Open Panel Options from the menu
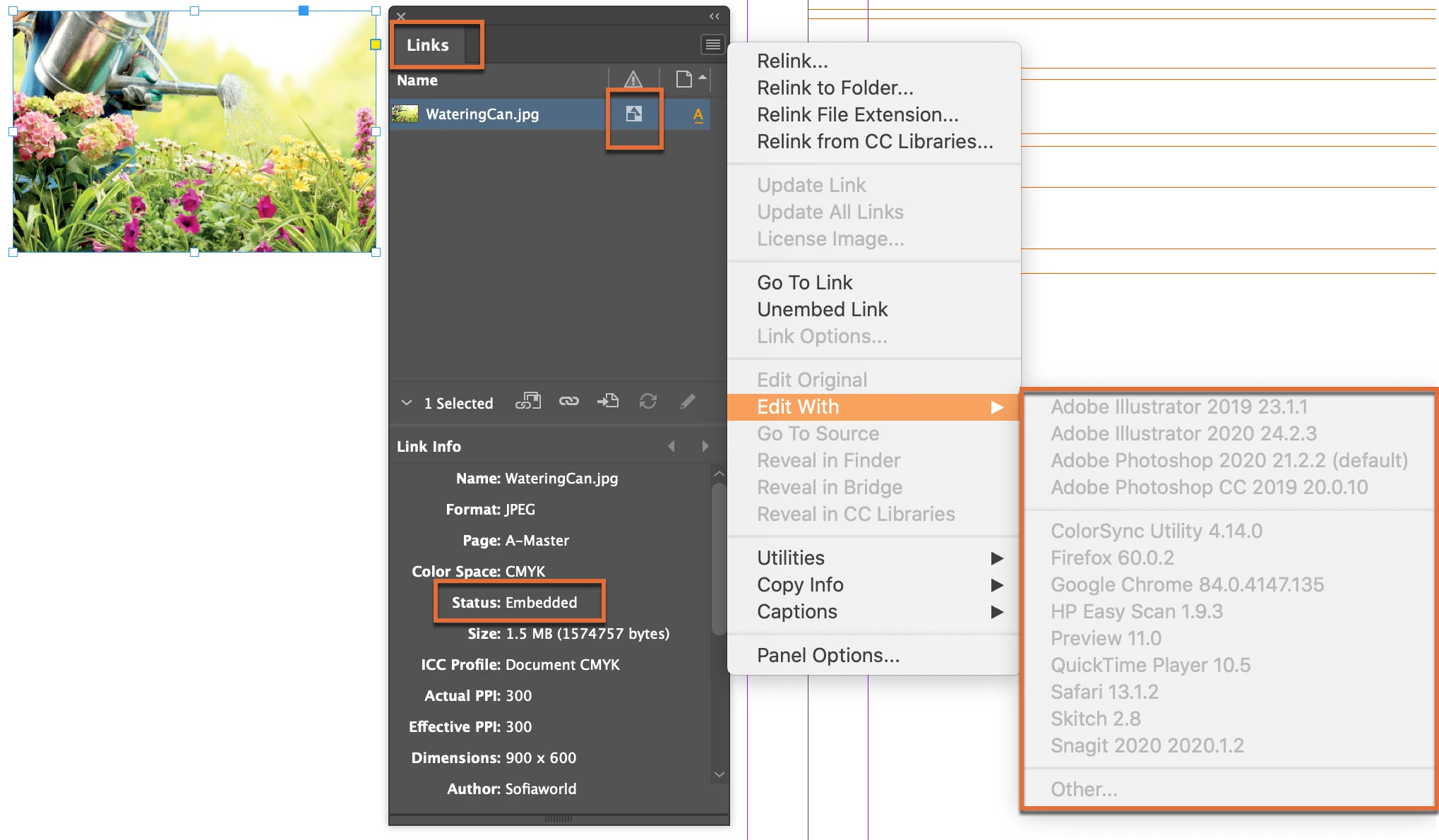The height and width of the screenshot is (840, 1439). (828, 655)
